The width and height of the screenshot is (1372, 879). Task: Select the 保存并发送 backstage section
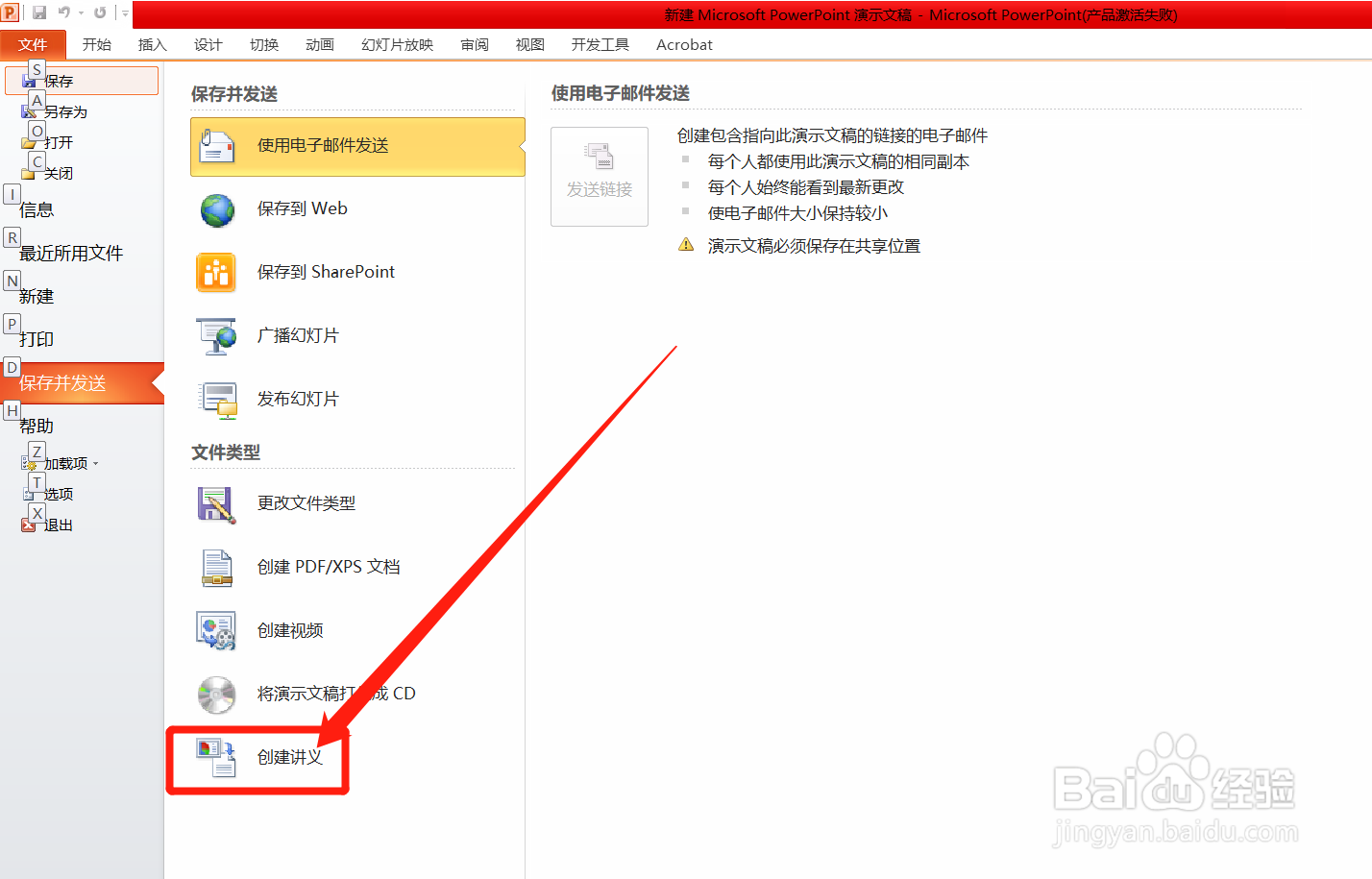pyautogui.click(x=82, y=382)
